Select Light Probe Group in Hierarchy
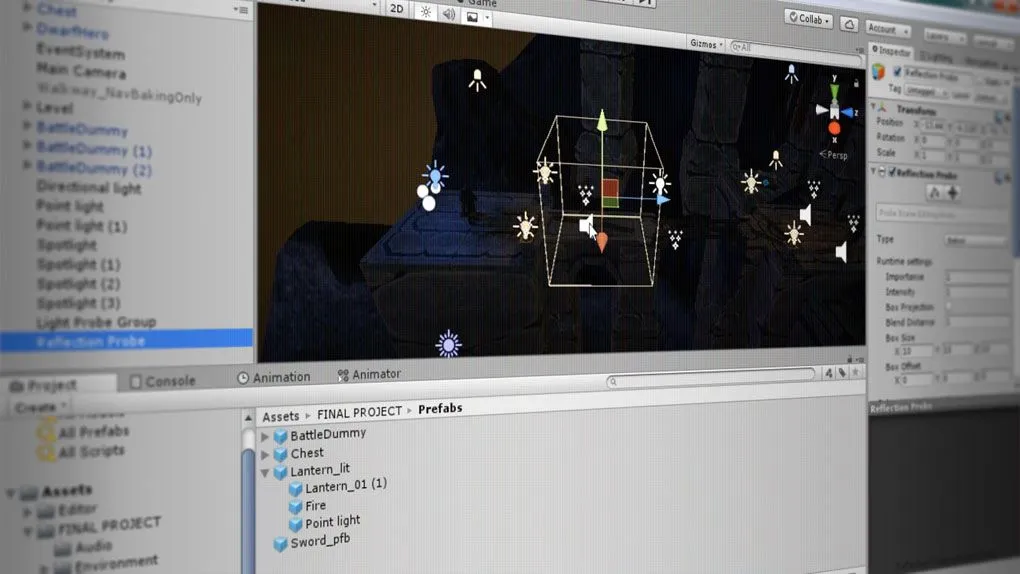 pos(96,322)
